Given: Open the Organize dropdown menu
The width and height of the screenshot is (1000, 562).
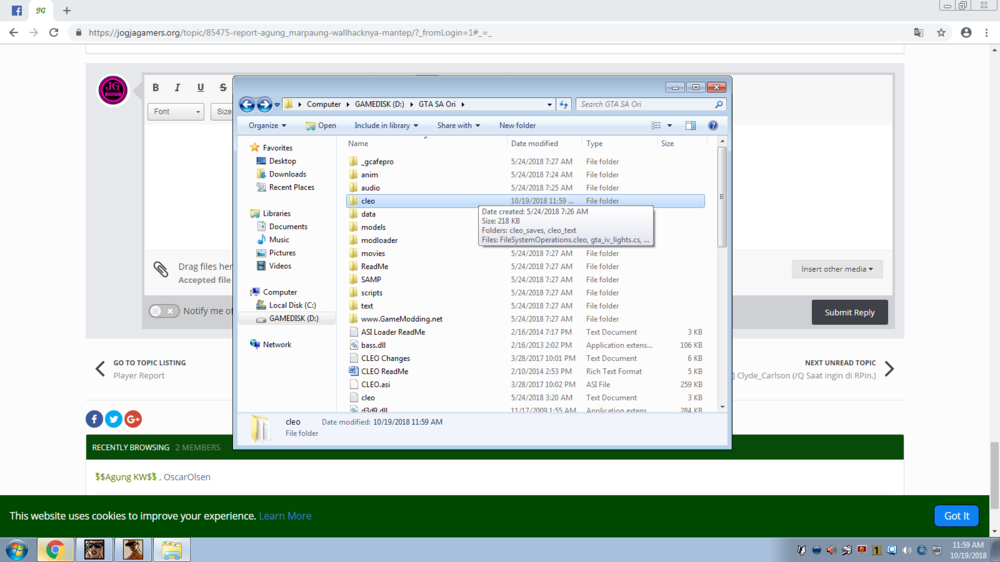Looking at the screenshot, I should [267, 126].
